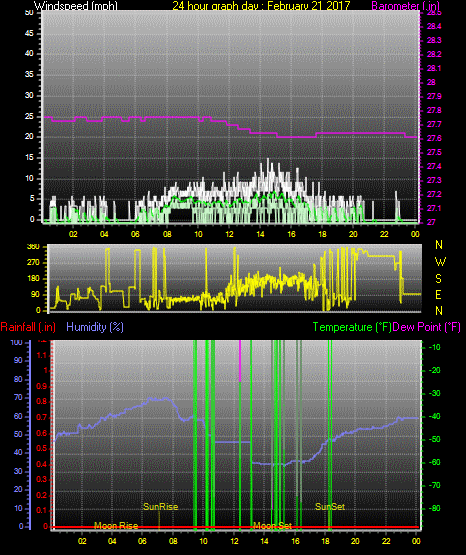Click the SunSet marker label

330,507
